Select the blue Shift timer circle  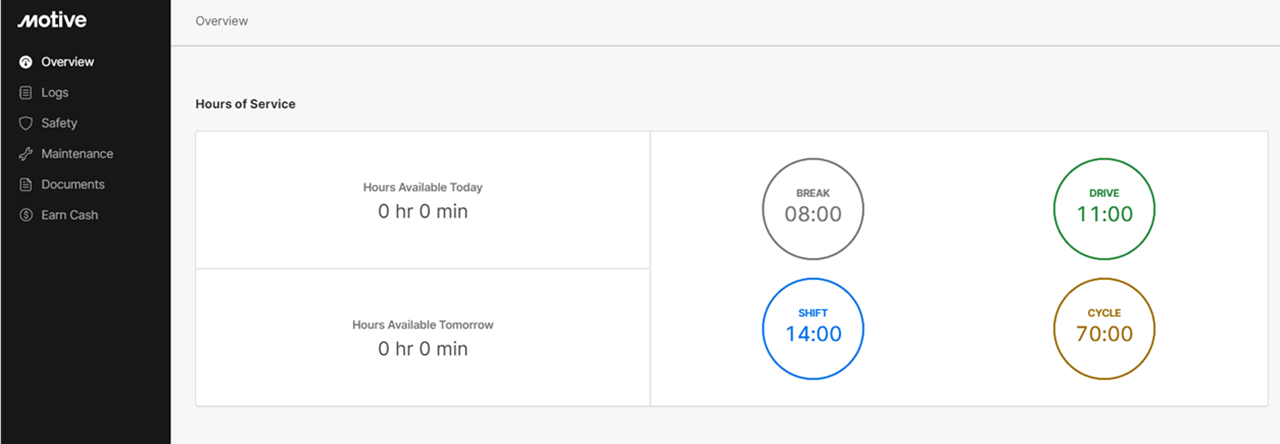click(813, 329)
